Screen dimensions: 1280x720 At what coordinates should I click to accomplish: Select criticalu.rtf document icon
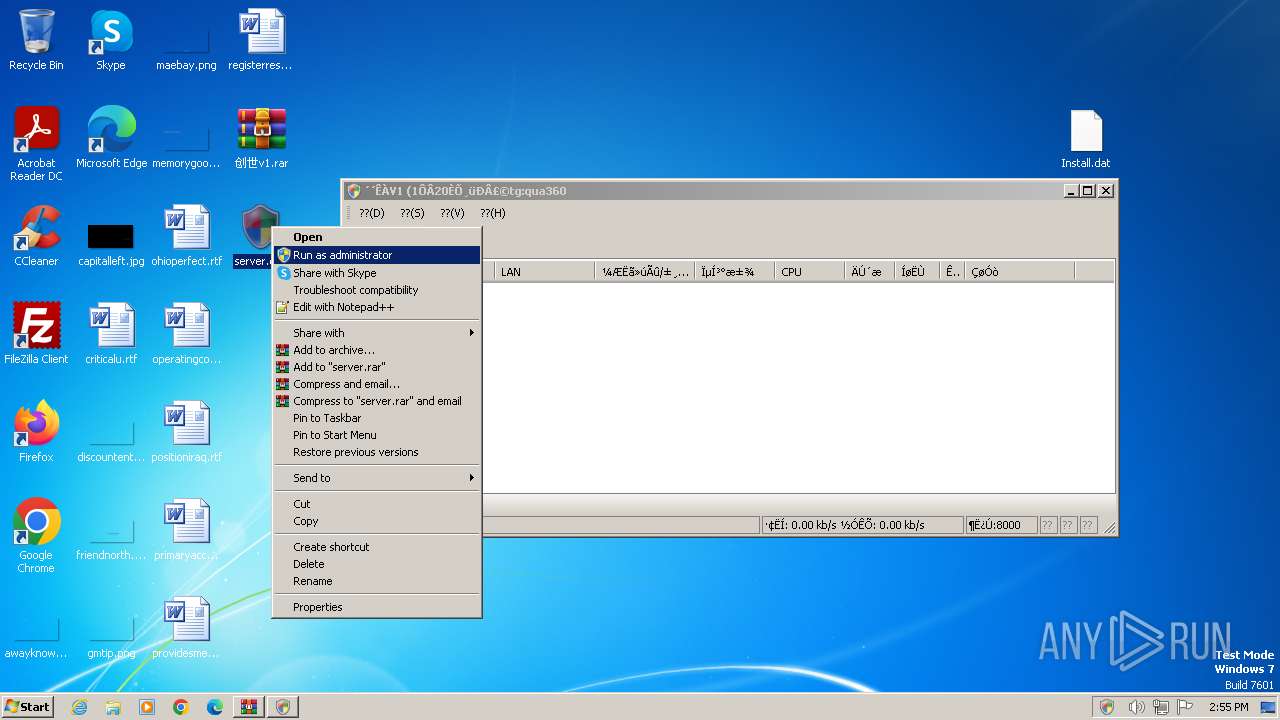click(111, 326)
